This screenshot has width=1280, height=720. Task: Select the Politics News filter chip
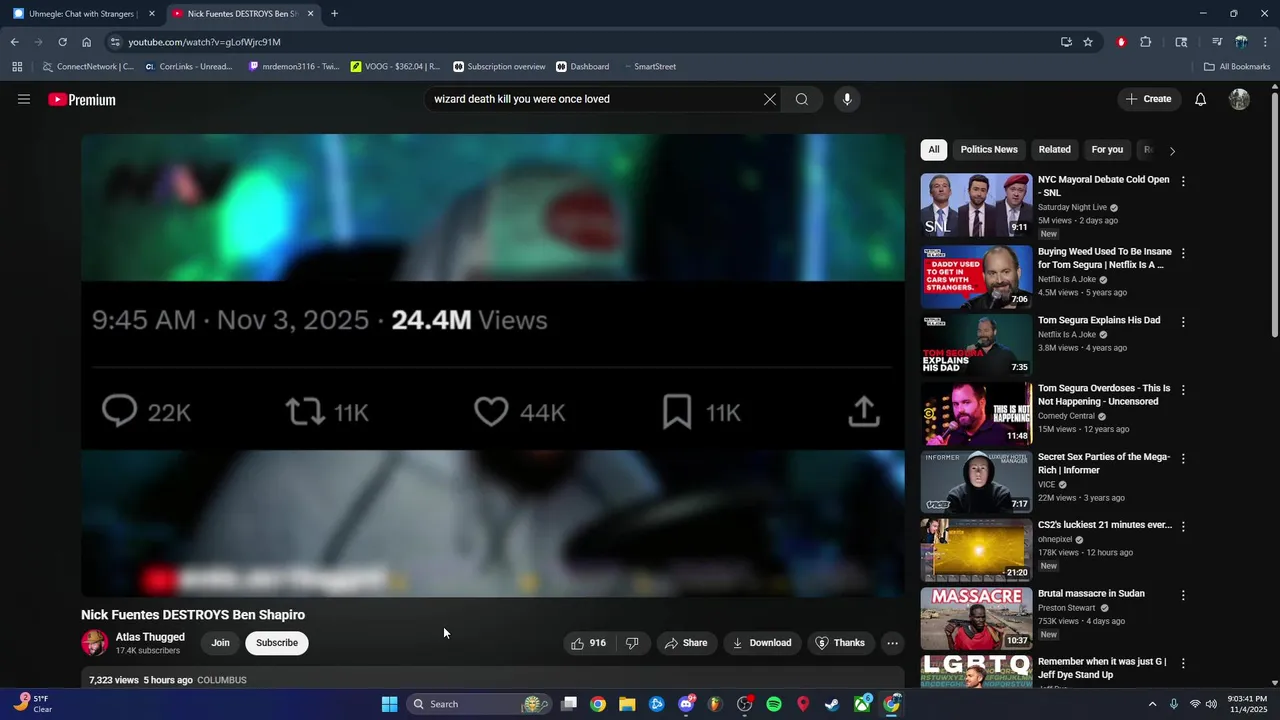(989, 150)
